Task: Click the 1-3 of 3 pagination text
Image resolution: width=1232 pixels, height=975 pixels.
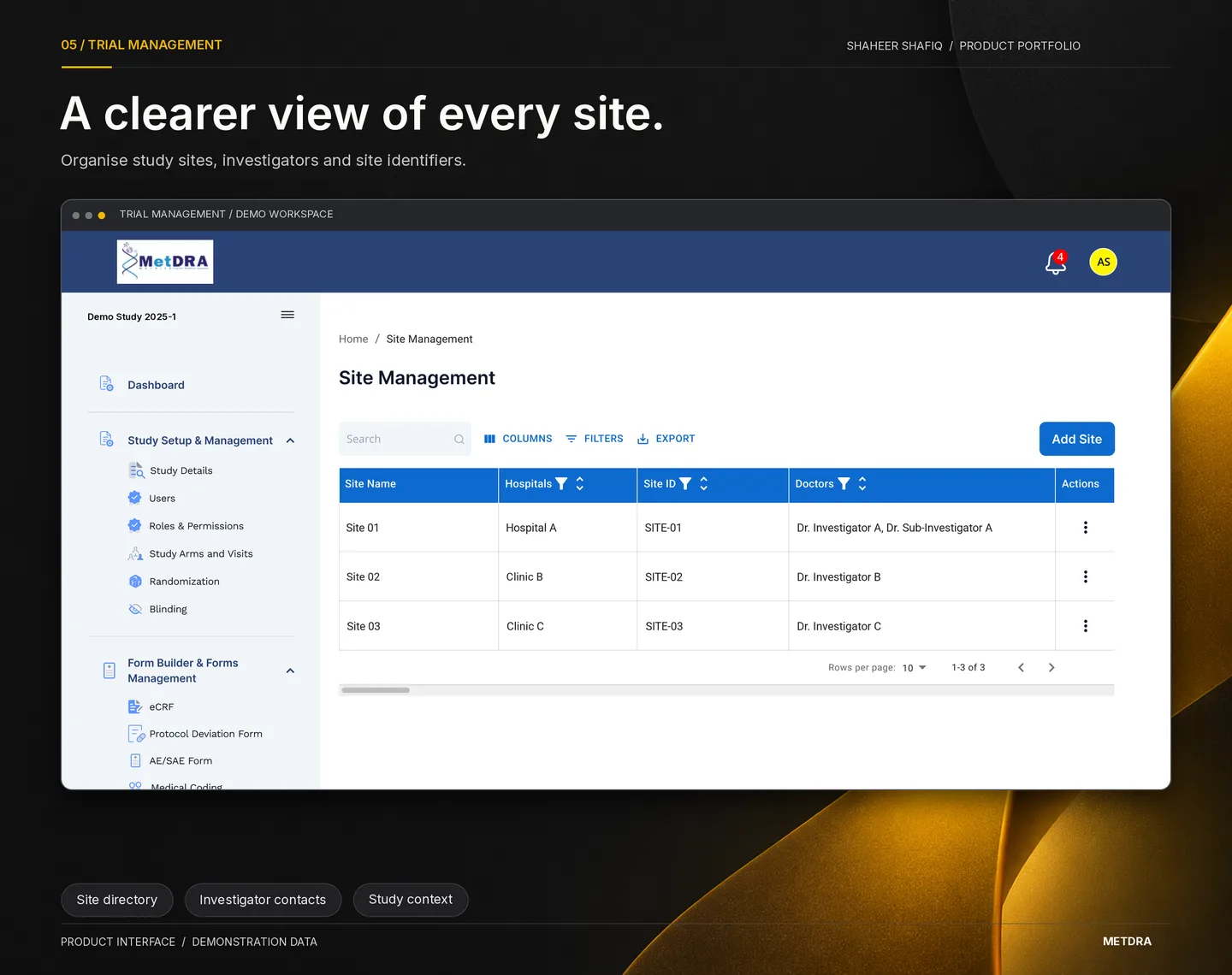Action: coord(968,668)
